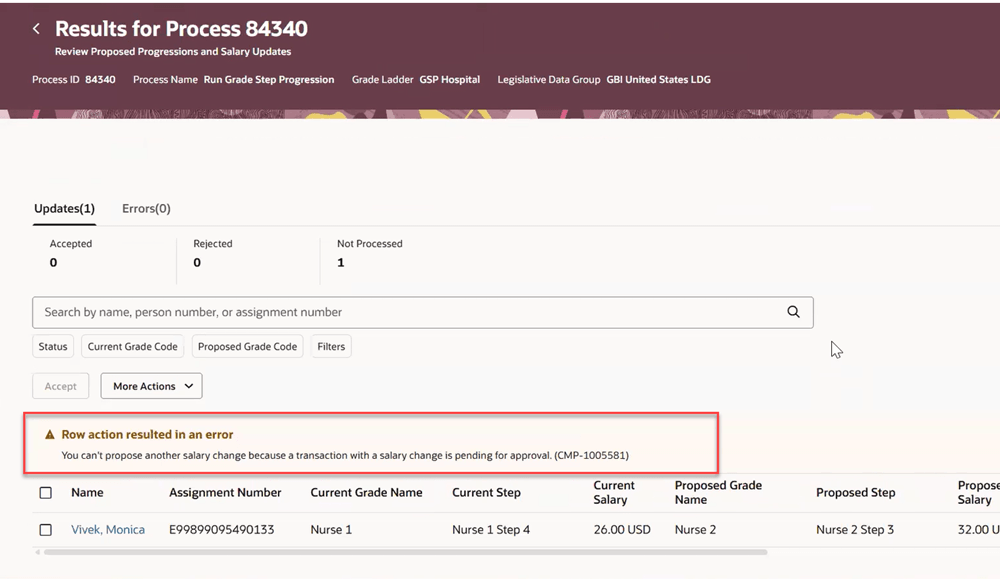Check the row checkbox for Vivek, Monica

(x=45, y=529)
